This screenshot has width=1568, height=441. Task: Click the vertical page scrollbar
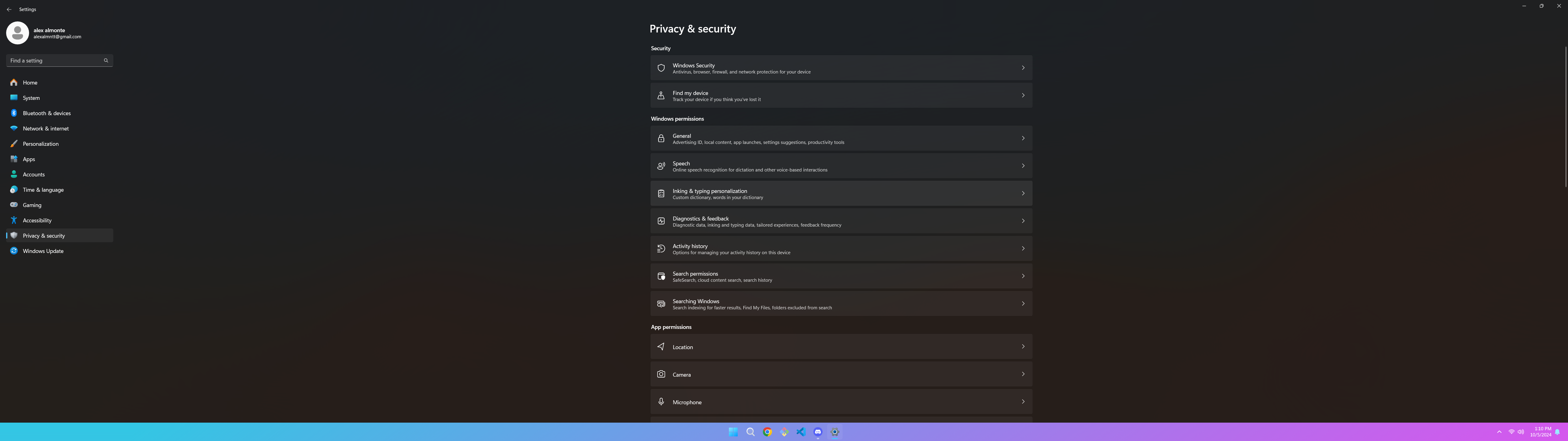point(1565,116)
